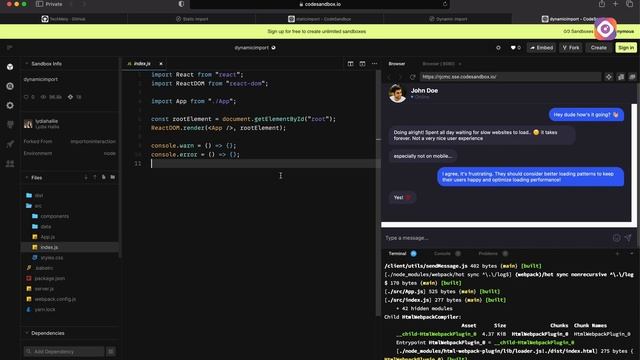The height and width of the screenshot is (360, 640).
Task: Fork this sandbox
Action: tap(571, 48)
